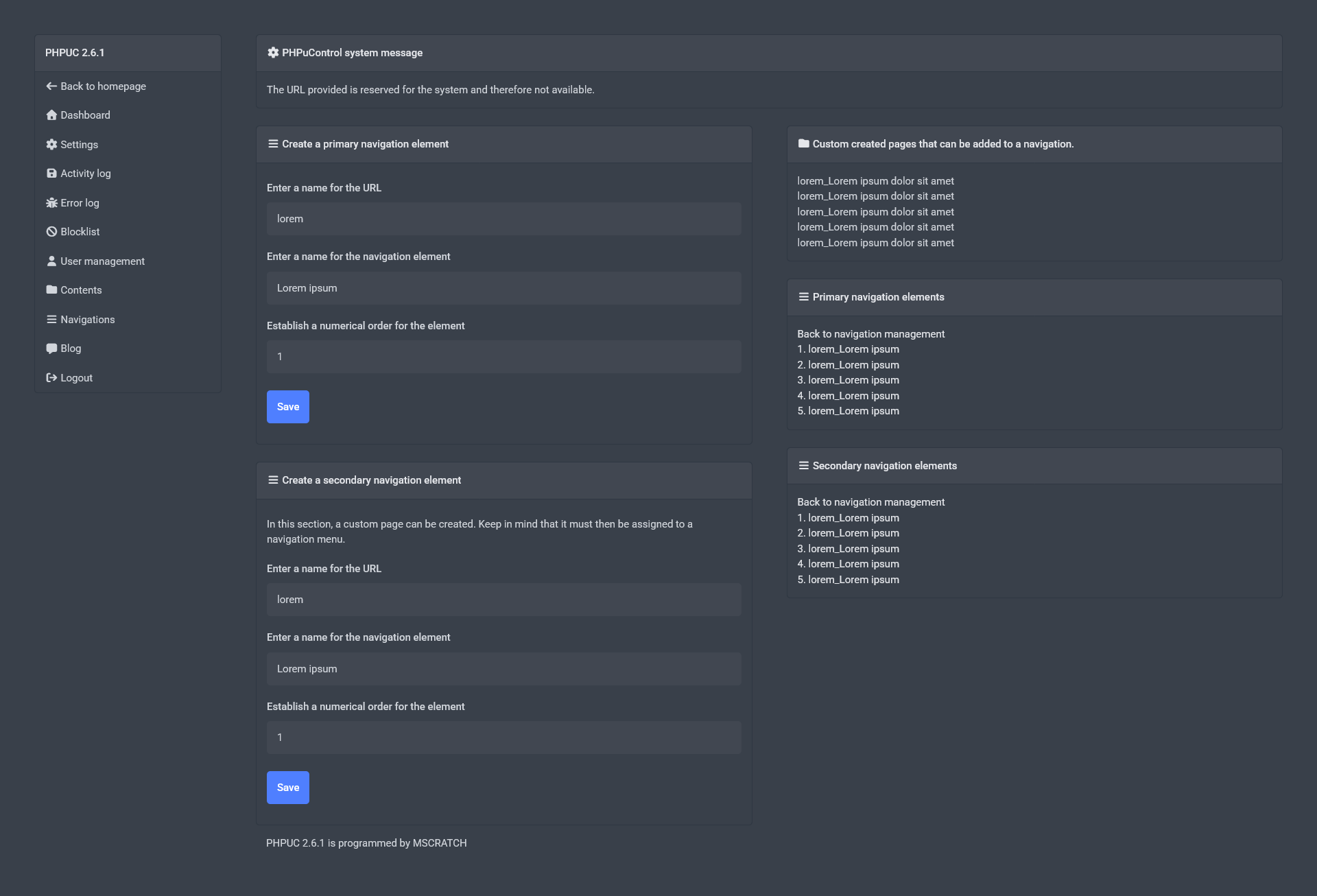Click the Error log bug icon
This screenshot has width=1317, height=896.
(x=51, y=203)
